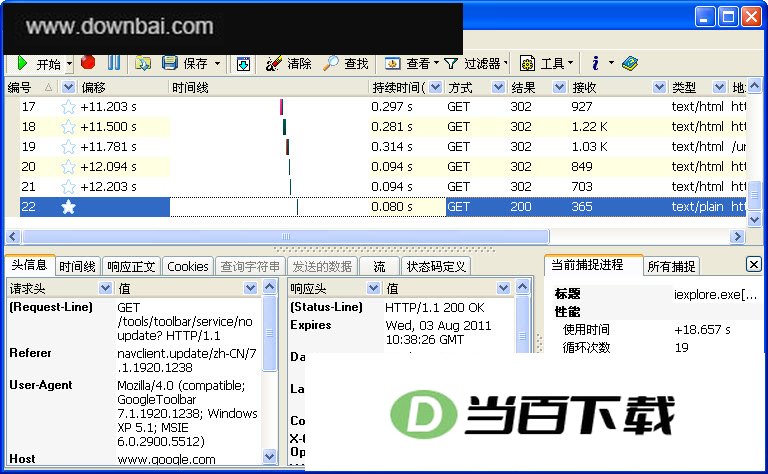Open filter dropdown on 接收 column header
This screenshot has height=474, width=768.
pyautogui.click(x=659, y=87)
